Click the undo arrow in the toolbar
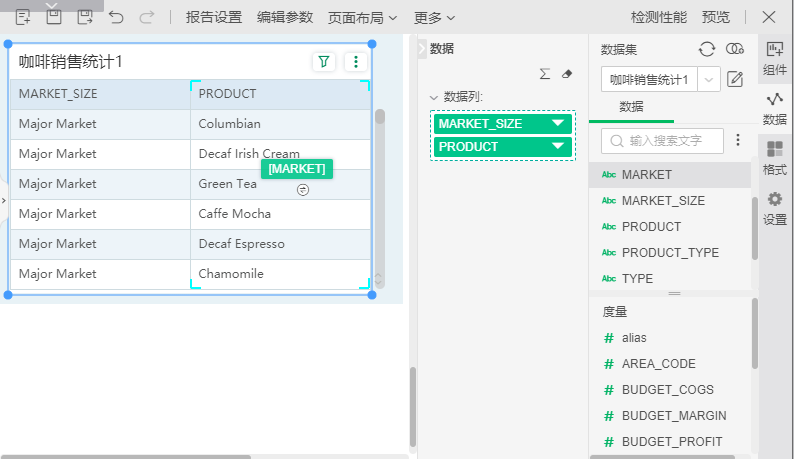The image size is (794, 459). pos(116,17)
